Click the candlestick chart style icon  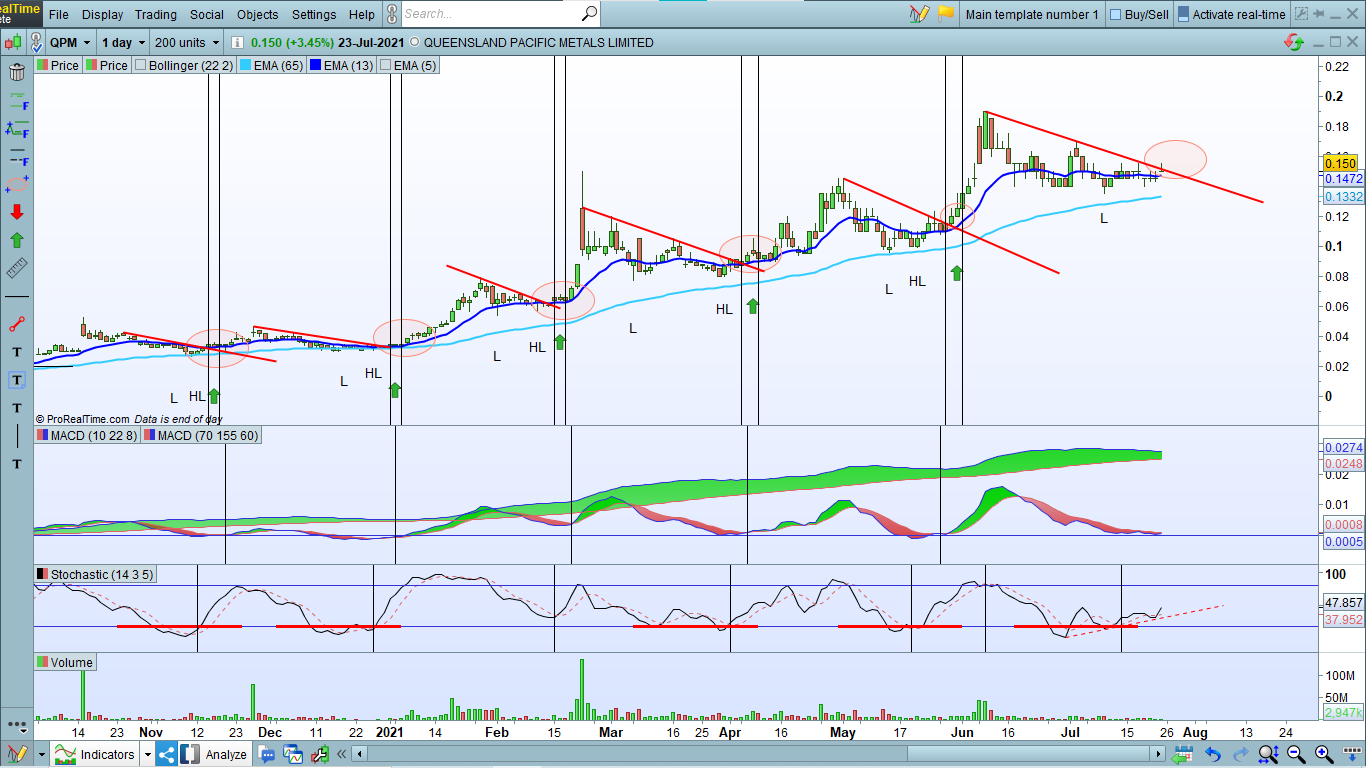(14, 43)
